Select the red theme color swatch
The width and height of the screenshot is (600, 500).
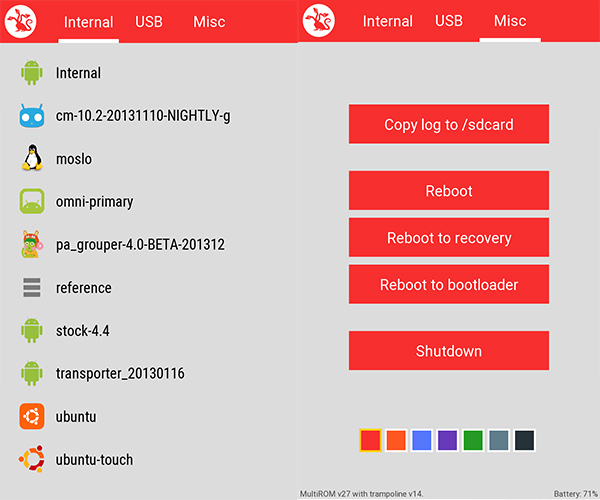coord(370,440)
